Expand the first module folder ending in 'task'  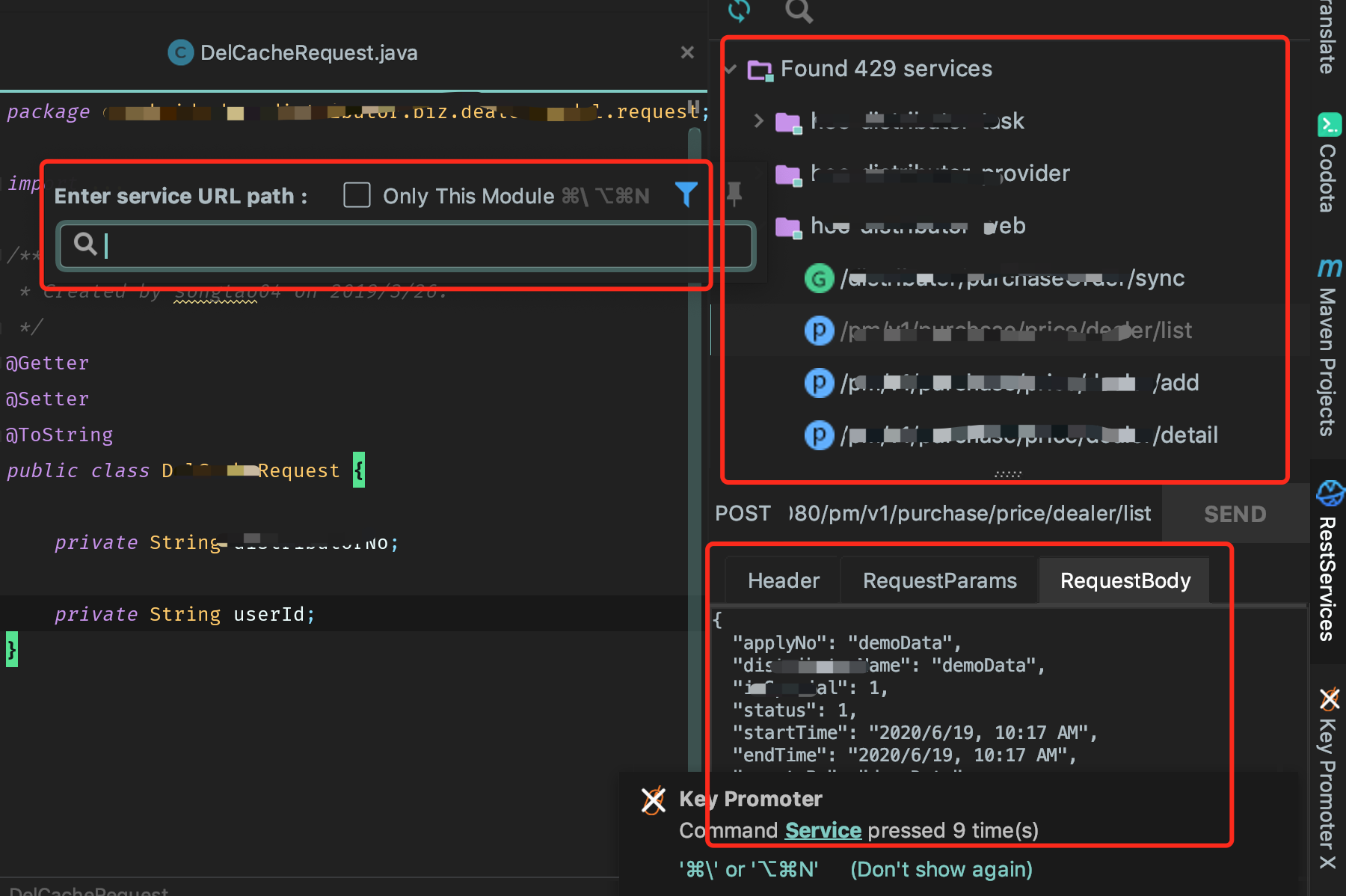coord(758,120)
